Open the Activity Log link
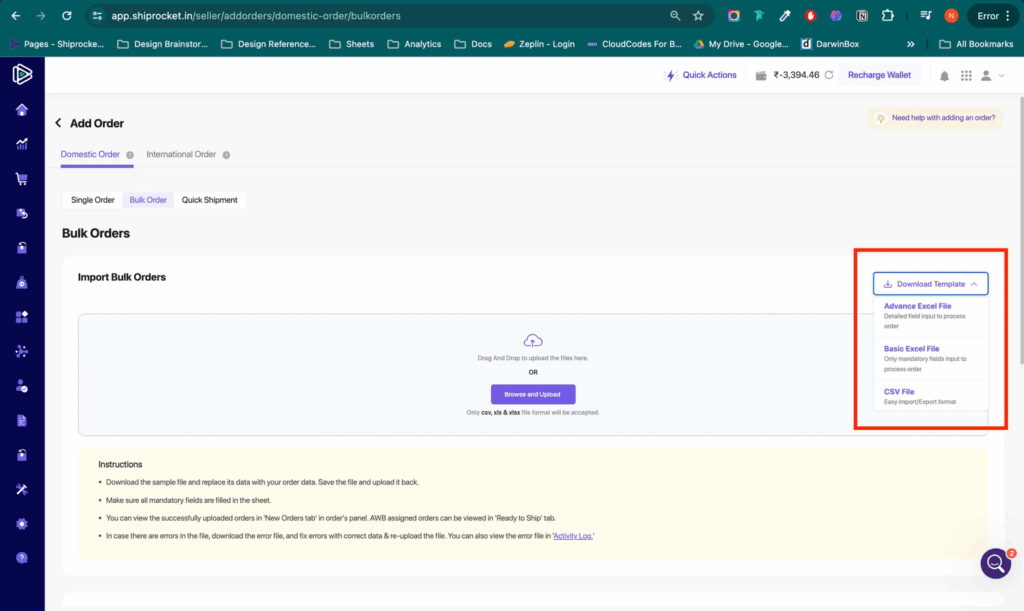 (x=579, y=537)
